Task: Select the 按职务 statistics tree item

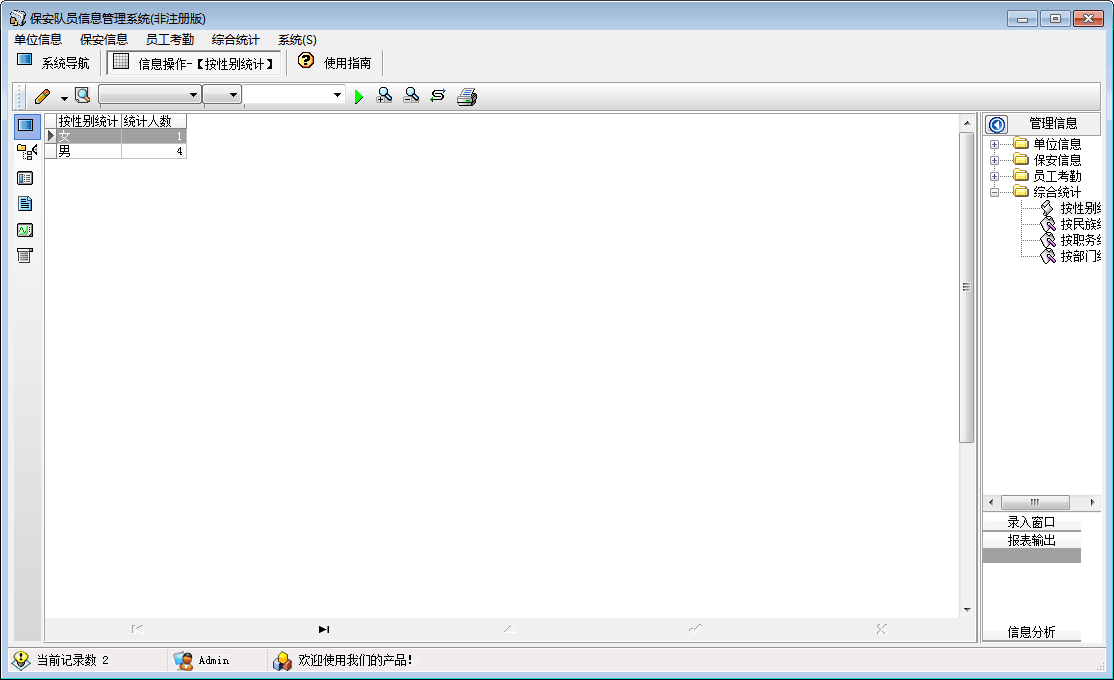Action: point(1080,240)
